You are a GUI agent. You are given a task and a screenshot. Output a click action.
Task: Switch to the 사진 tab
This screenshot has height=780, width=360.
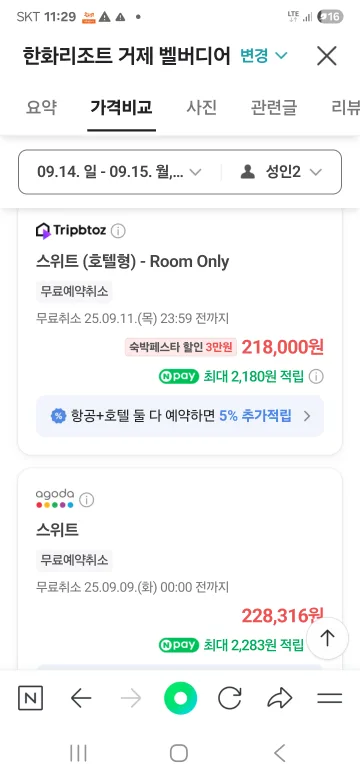201,107
